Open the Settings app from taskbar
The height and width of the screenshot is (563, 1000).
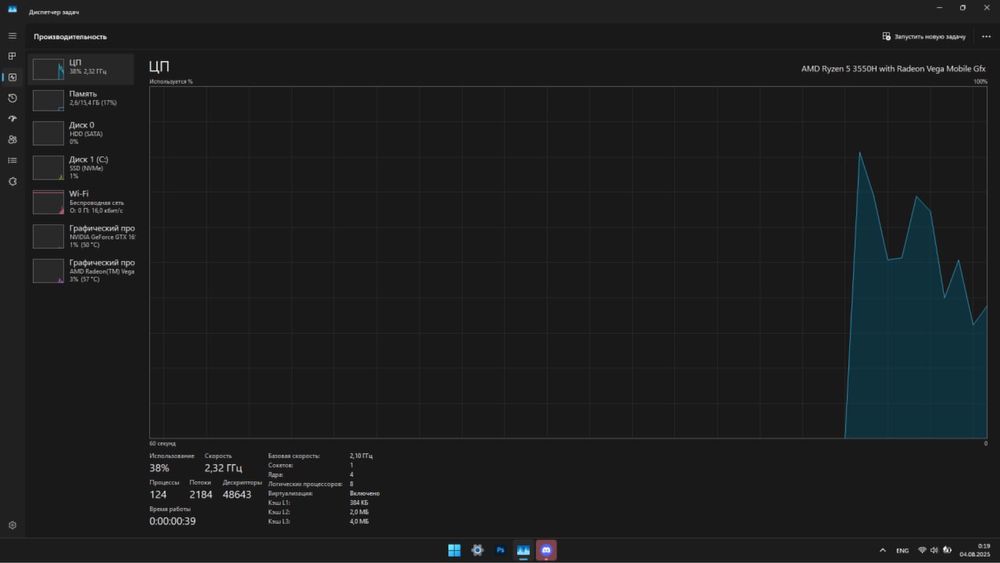click(477, 550)
